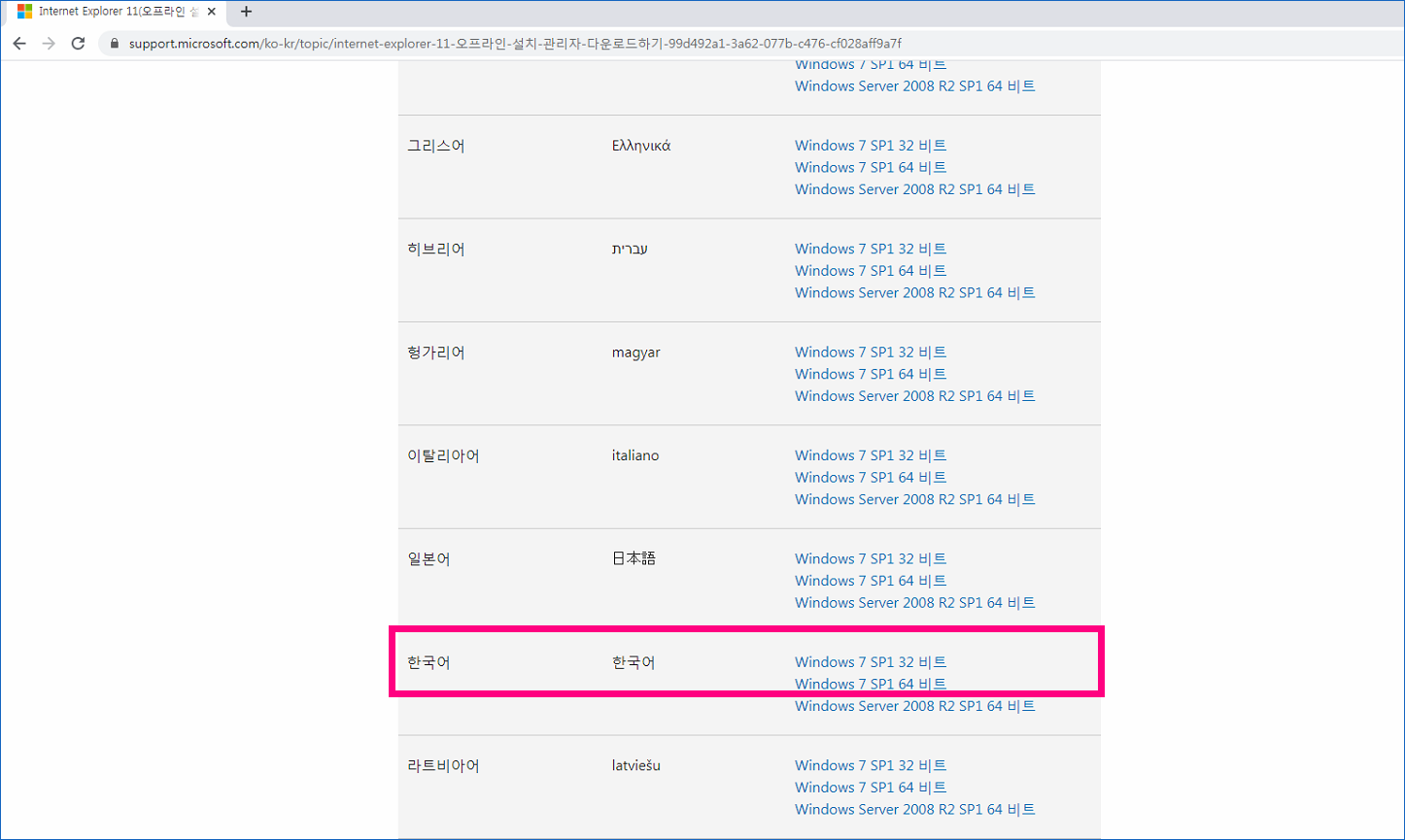The width and height of the screenshot is (1405, 840).
Task: Click the browser forward arrow
Action: coord(49,44)
